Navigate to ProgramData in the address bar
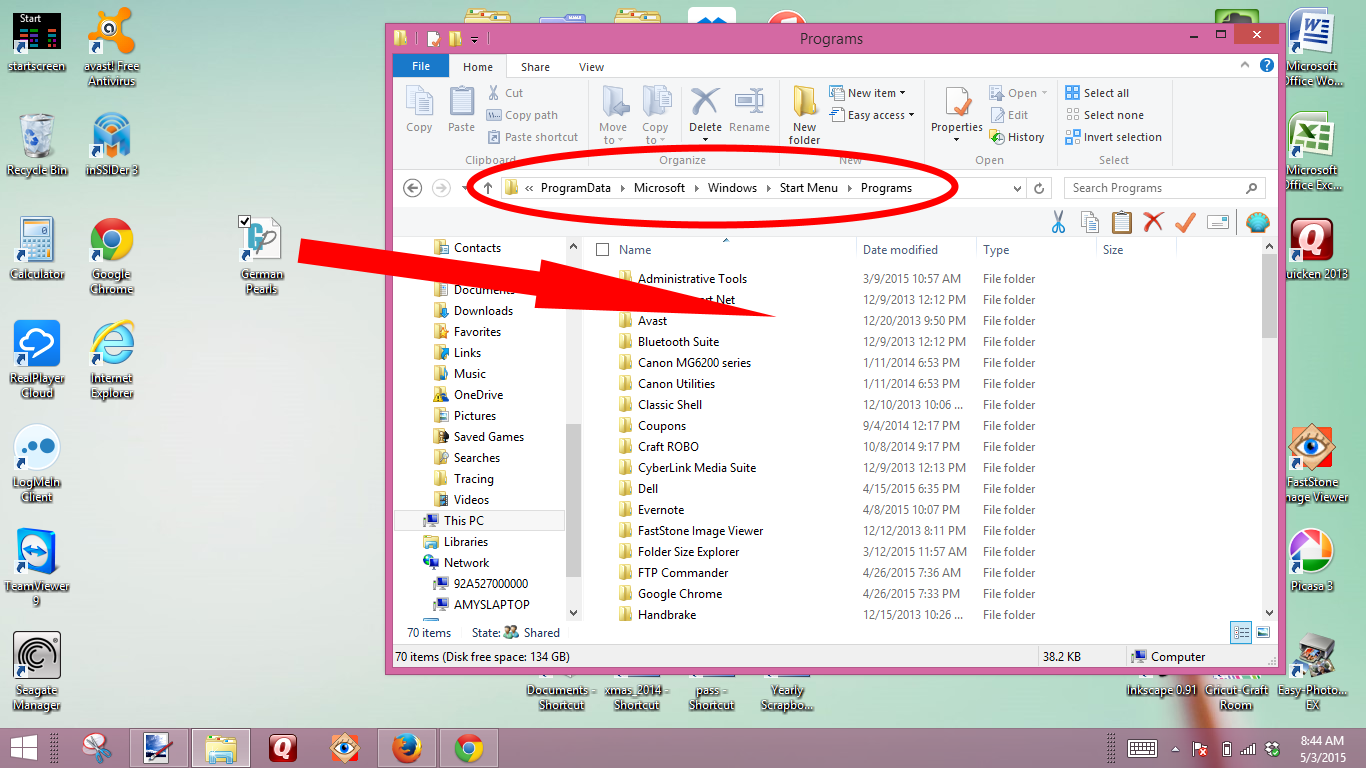 coord(576,188)
